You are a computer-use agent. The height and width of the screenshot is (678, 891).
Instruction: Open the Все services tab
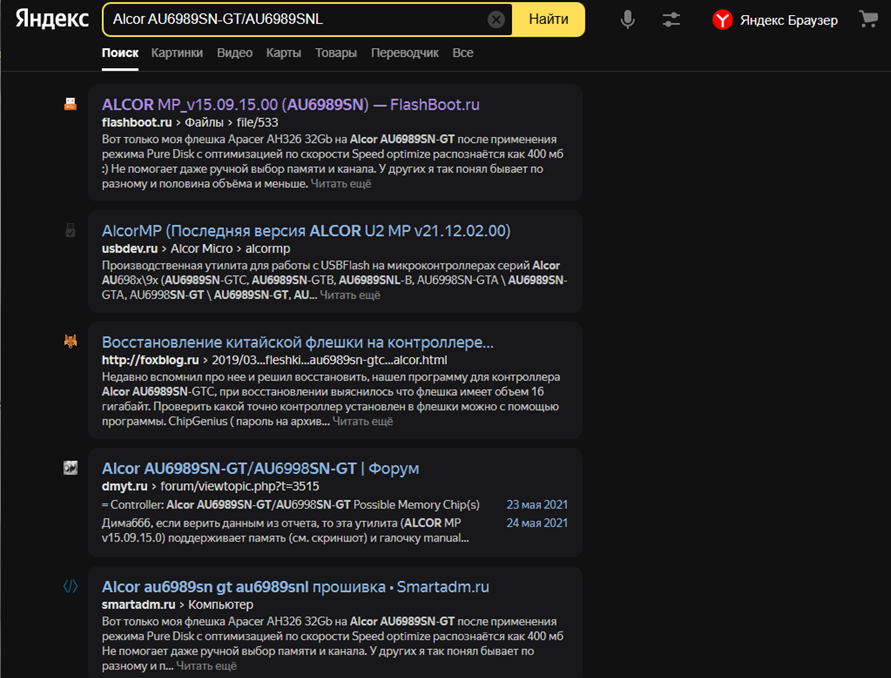(x=463, y=53)
